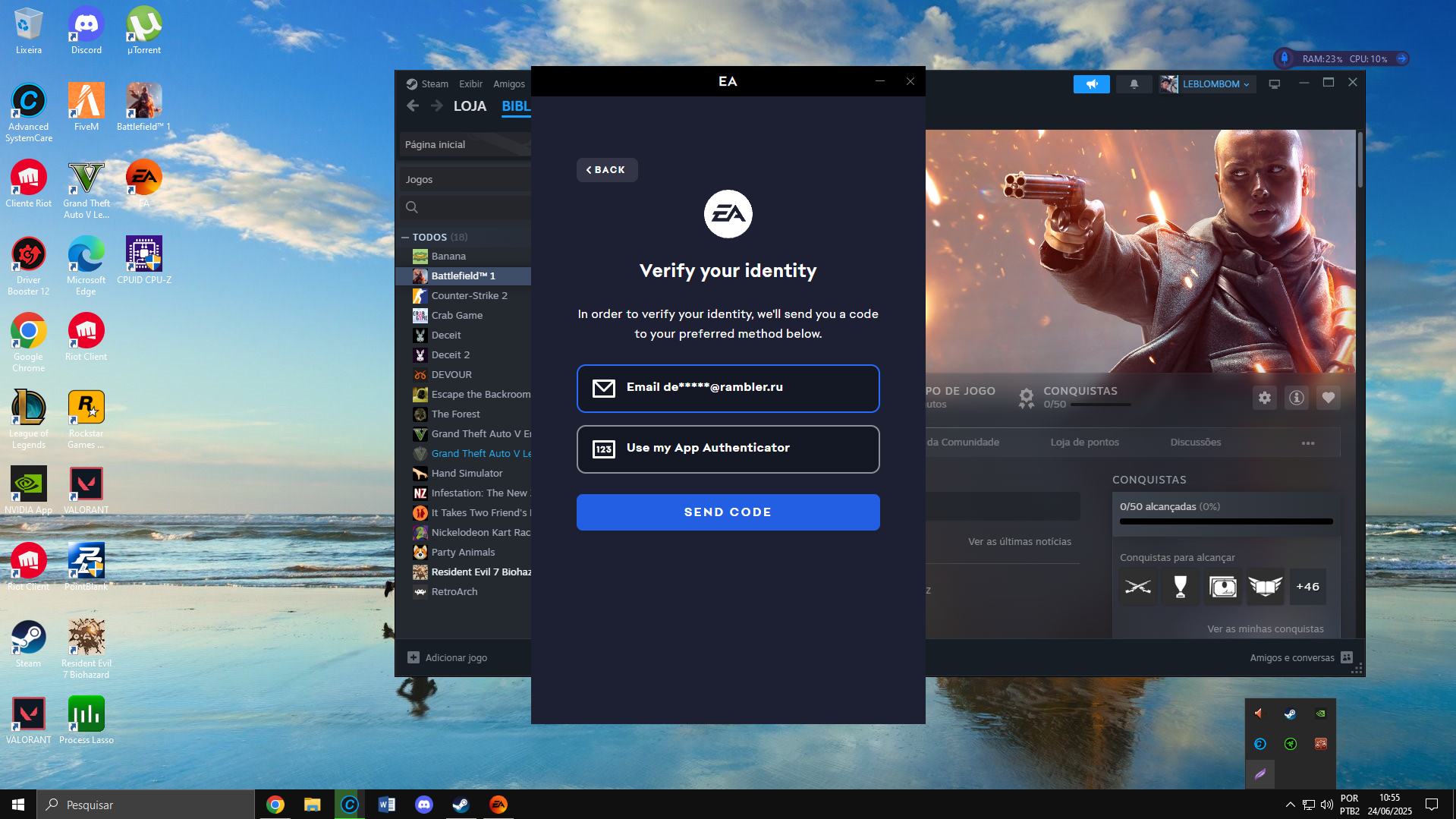Screen dimensions: 1456x819
Task: Open µTorrent desktop shortcut
Action: click(144, 32)
